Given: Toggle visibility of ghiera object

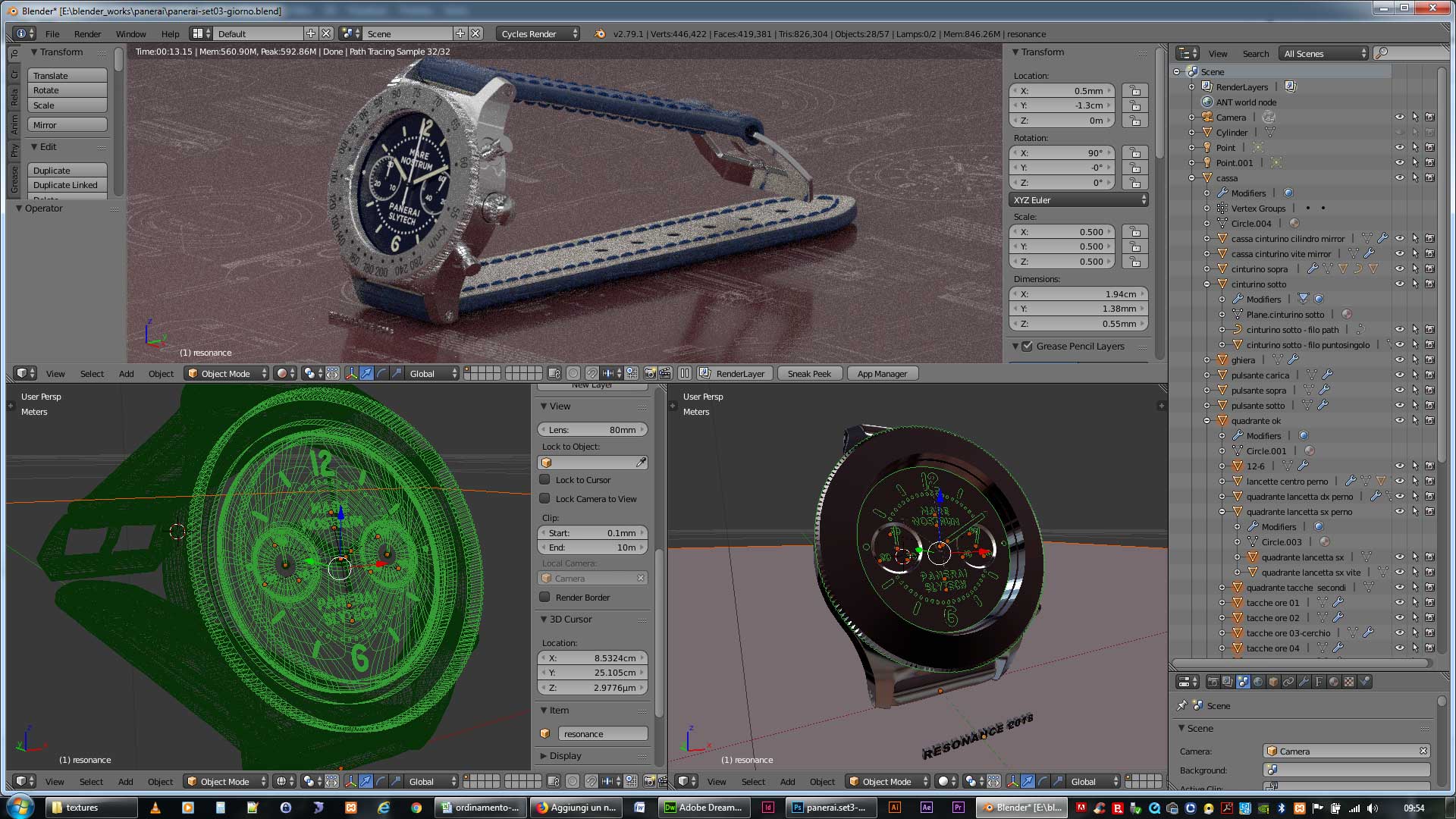Looking at the screenshot, I should click(1400, 359).
